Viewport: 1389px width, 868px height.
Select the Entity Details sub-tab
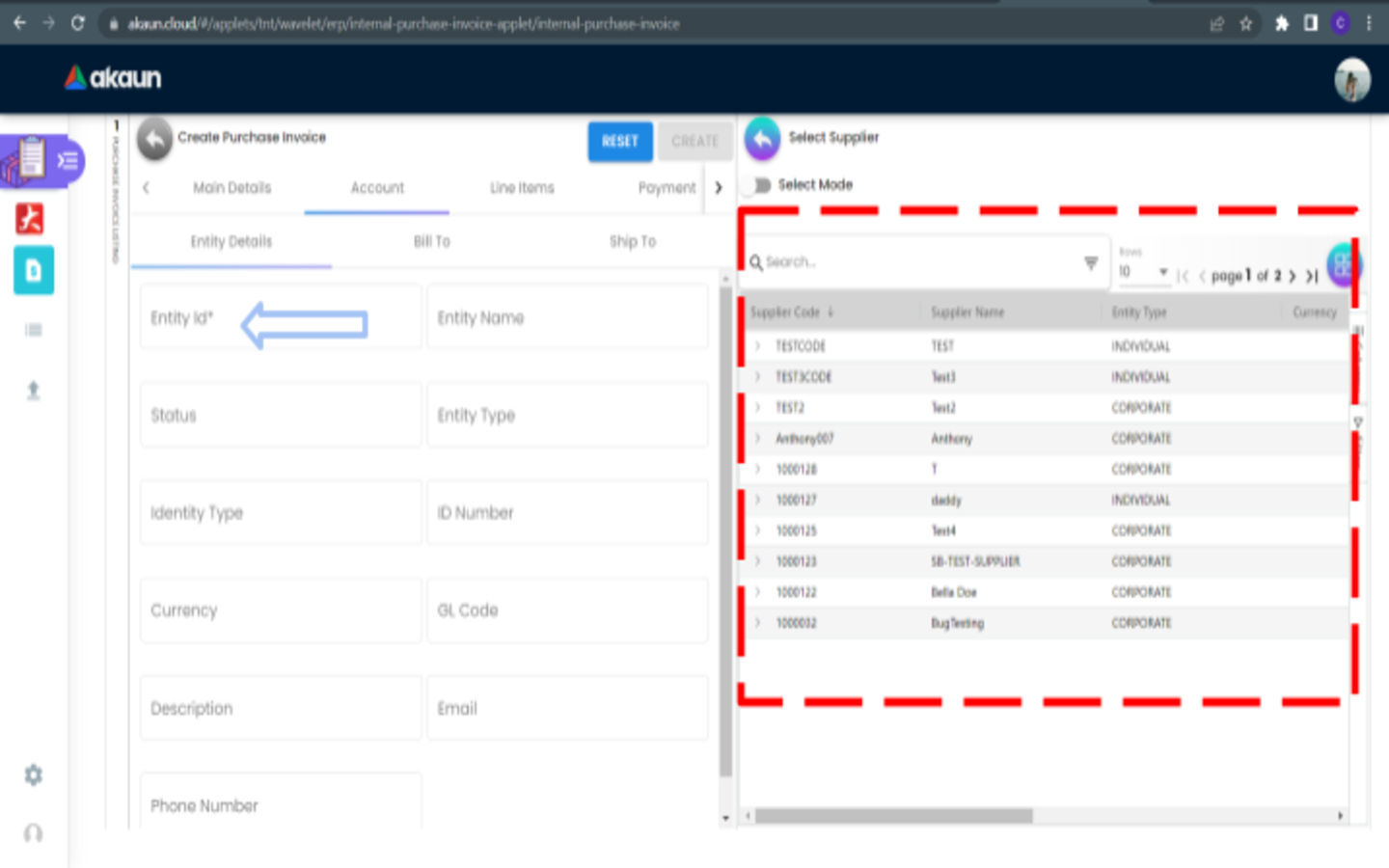(x=231, y=242)
